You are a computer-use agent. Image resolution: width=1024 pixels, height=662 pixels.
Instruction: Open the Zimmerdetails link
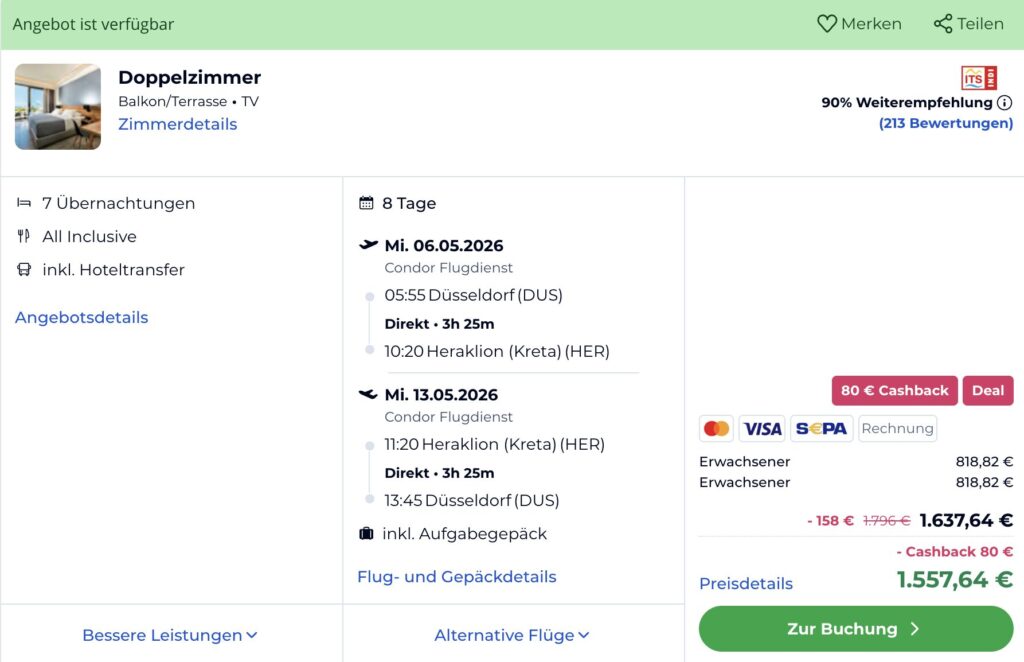coord(178,124)
